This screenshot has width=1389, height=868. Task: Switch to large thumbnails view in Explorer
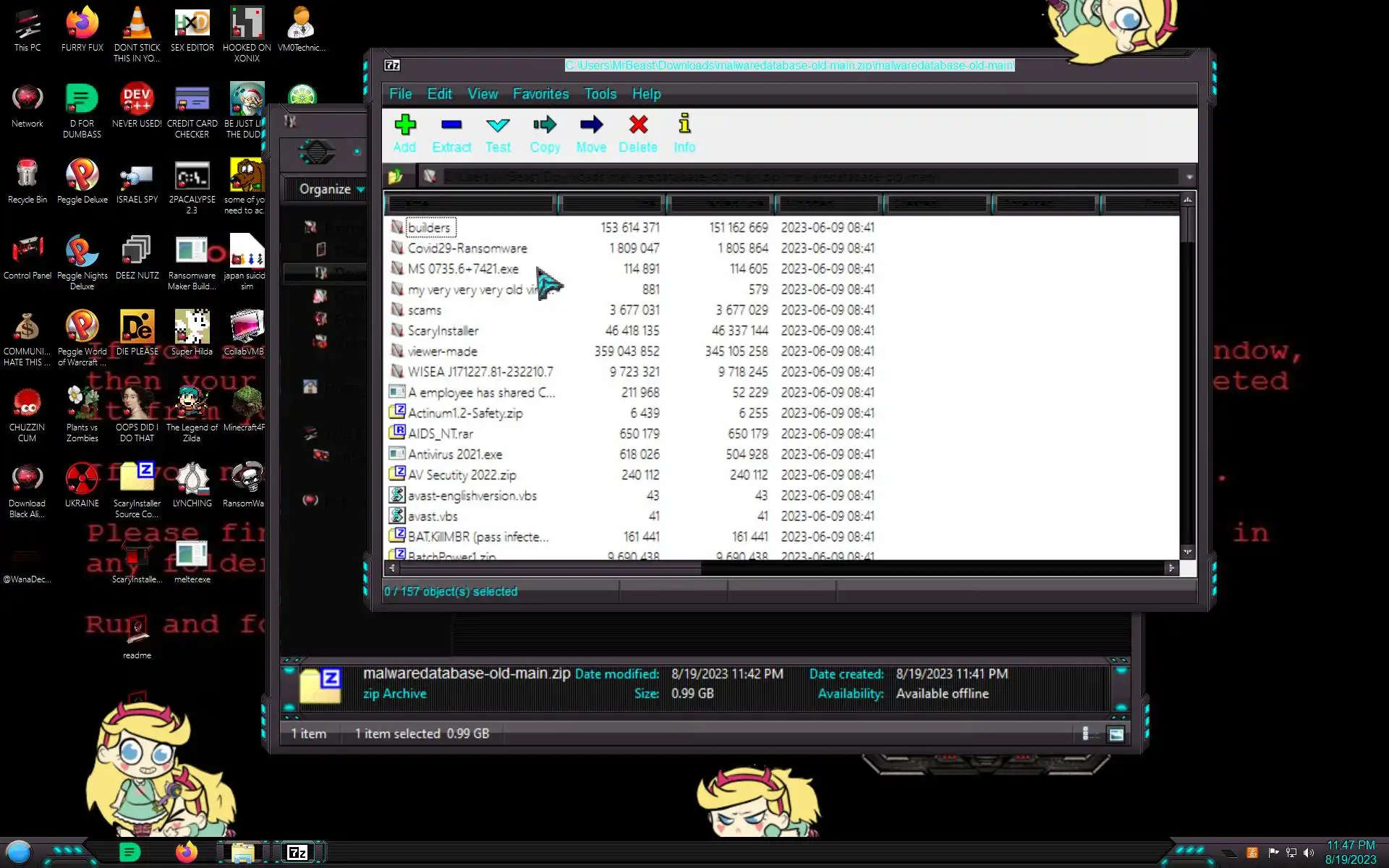[1116, 734]
